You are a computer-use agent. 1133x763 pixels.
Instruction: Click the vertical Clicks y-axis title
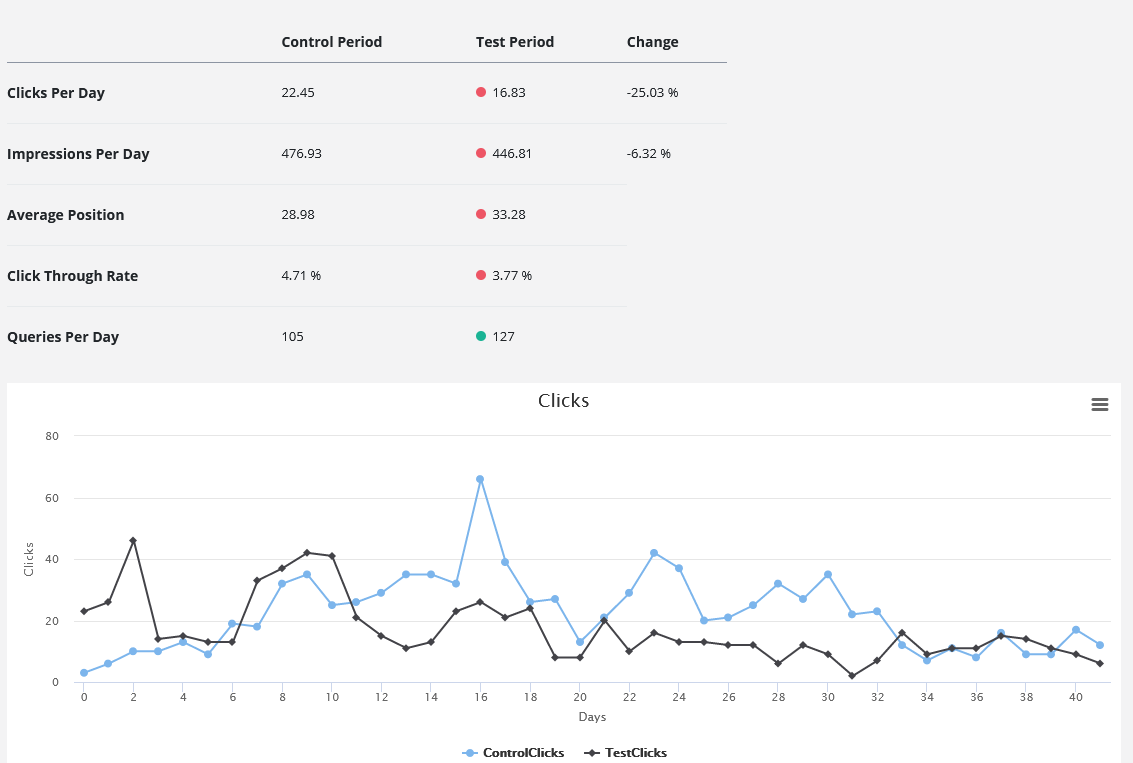tap(29, 559)
